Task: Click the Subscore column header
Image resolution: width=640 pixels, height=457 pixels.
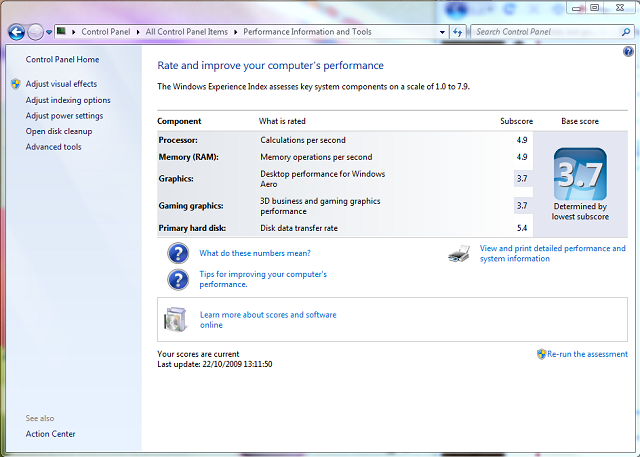Action: pyautogui.click(x=516, y=121)
